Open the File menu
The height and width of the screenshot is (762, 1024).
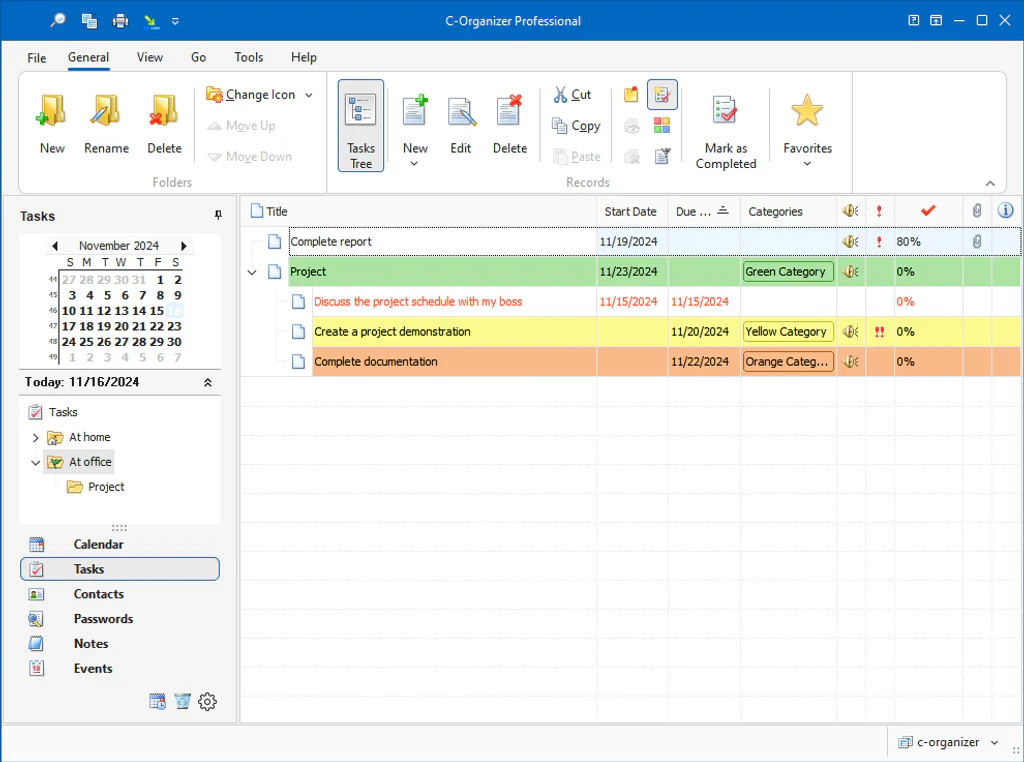37,57
